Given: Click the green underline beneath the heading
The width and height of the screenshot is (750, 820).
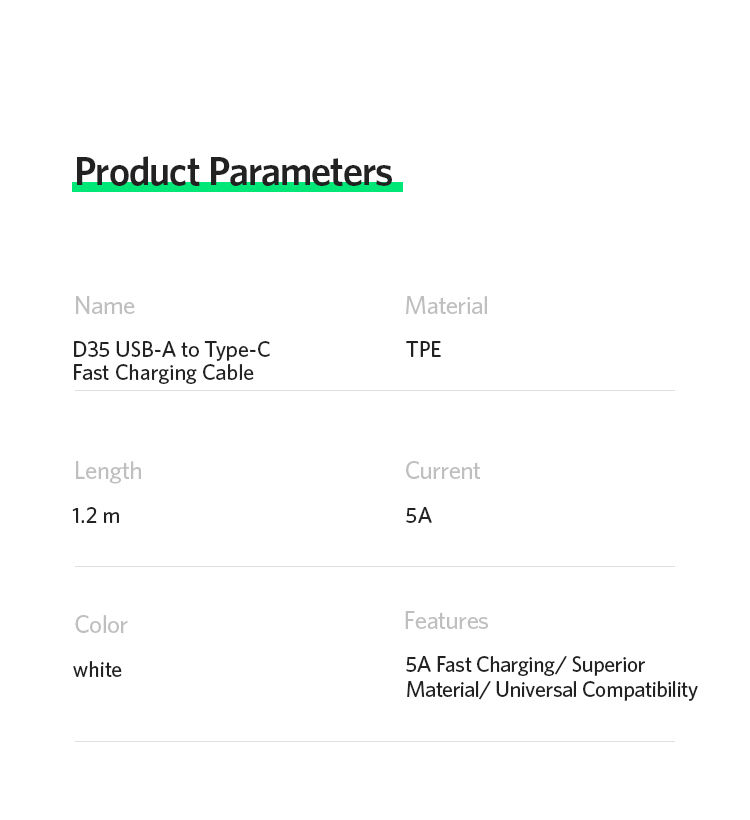Looking at the screenshot, I should pyautogui.click(x=237, y=187).
